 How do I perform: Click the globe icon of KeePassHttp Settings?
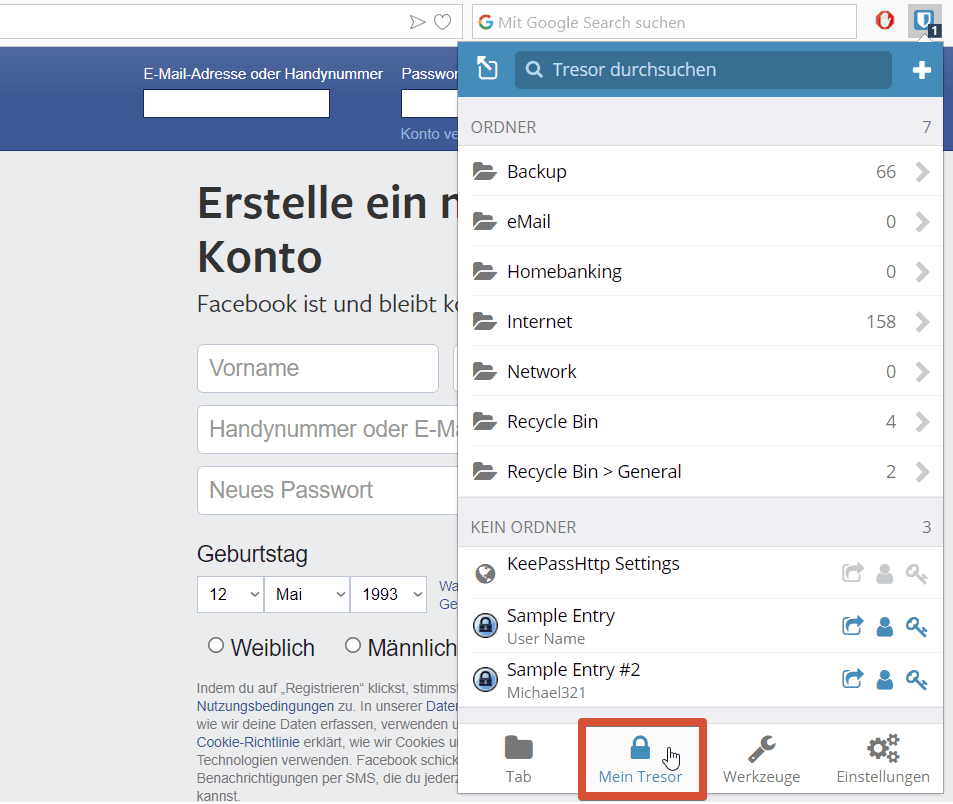coord(485,573)
